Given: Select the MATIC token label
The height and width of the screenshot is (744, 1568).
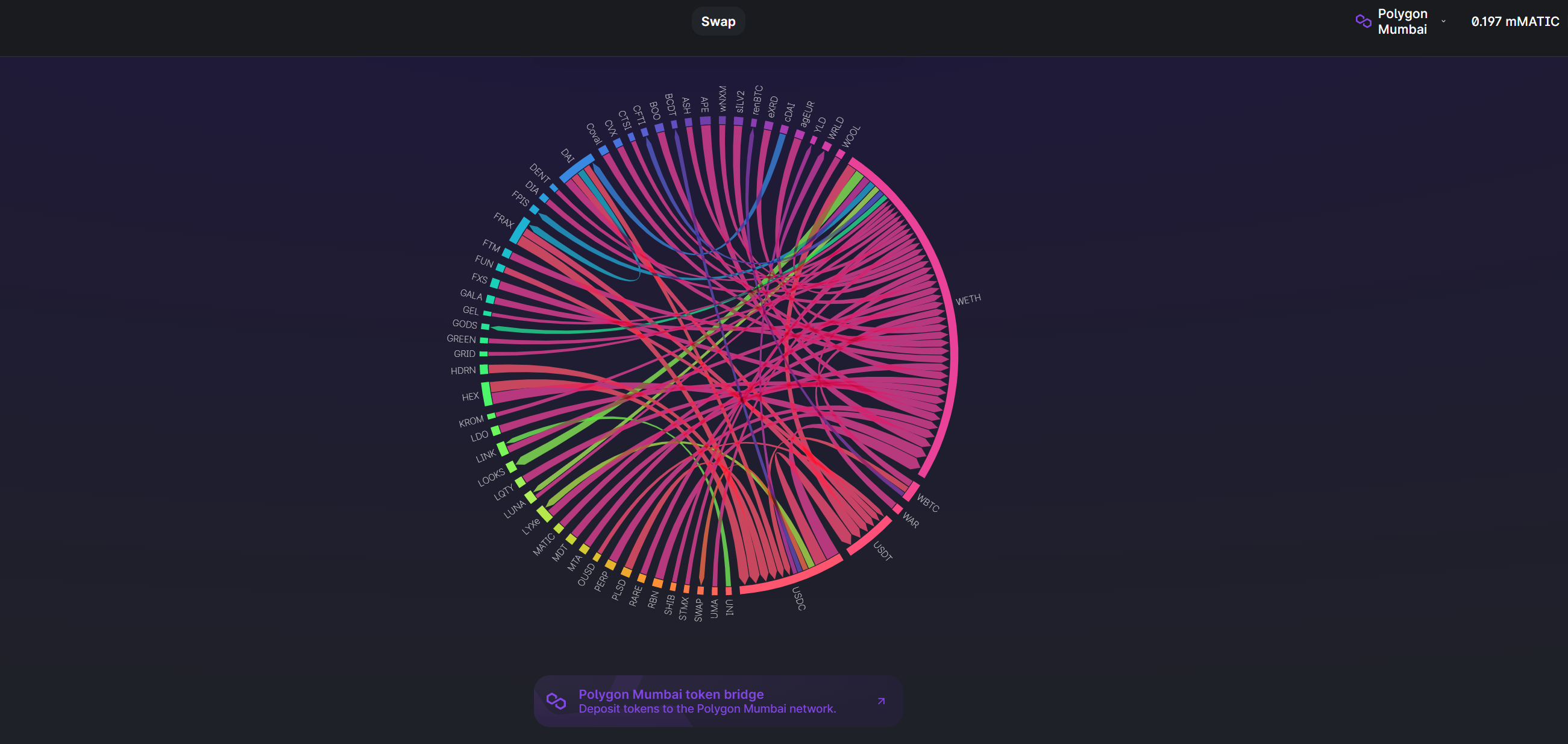Looking at the screenshot, I should [x=544, y=544].
